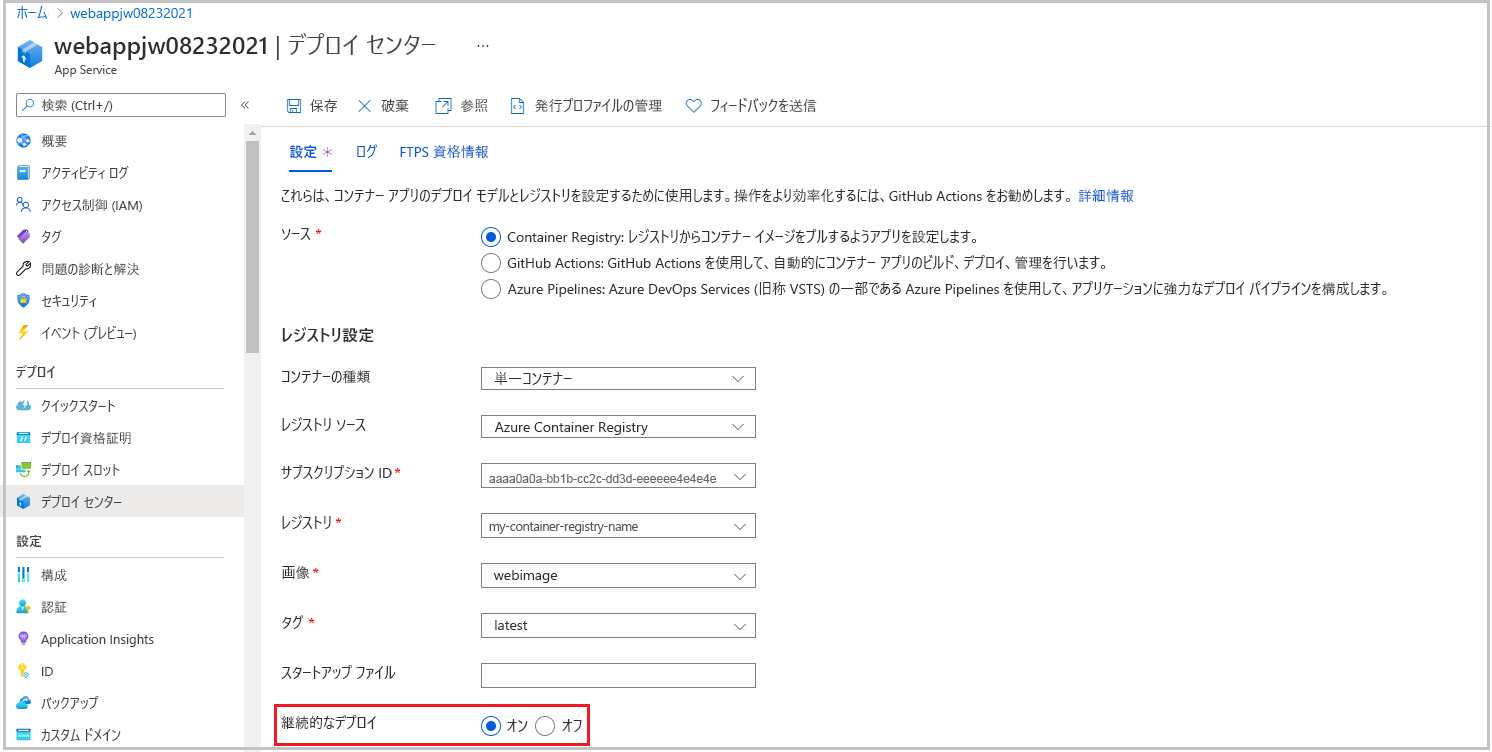Image resolution: width=1492 pixels, height=752 pixels.
Task: Open 構成 bars icon in sidebar
Action: tap(24, 575)
